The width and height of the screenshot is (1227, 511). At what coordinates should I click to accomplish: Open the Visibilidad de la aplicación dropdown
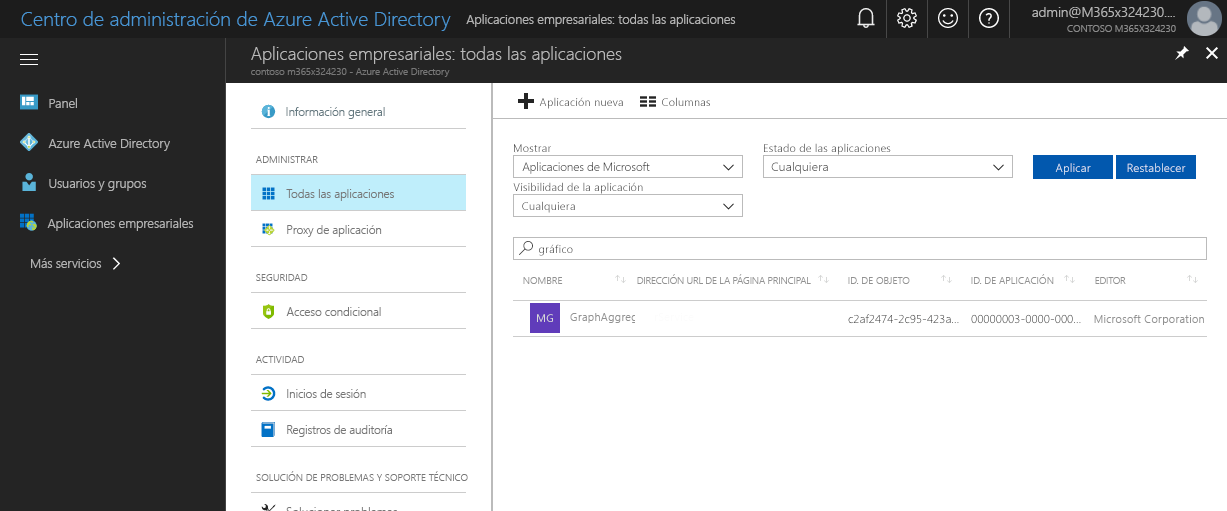click(x=628, y=206)
